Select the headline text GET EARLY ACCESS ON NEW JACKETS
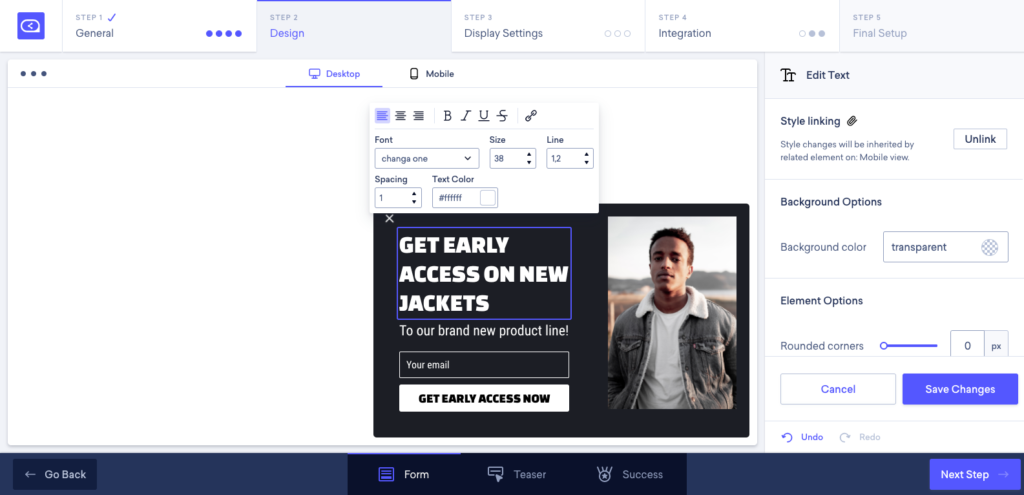Screen dimensions: 1024x495 [484, 274]
